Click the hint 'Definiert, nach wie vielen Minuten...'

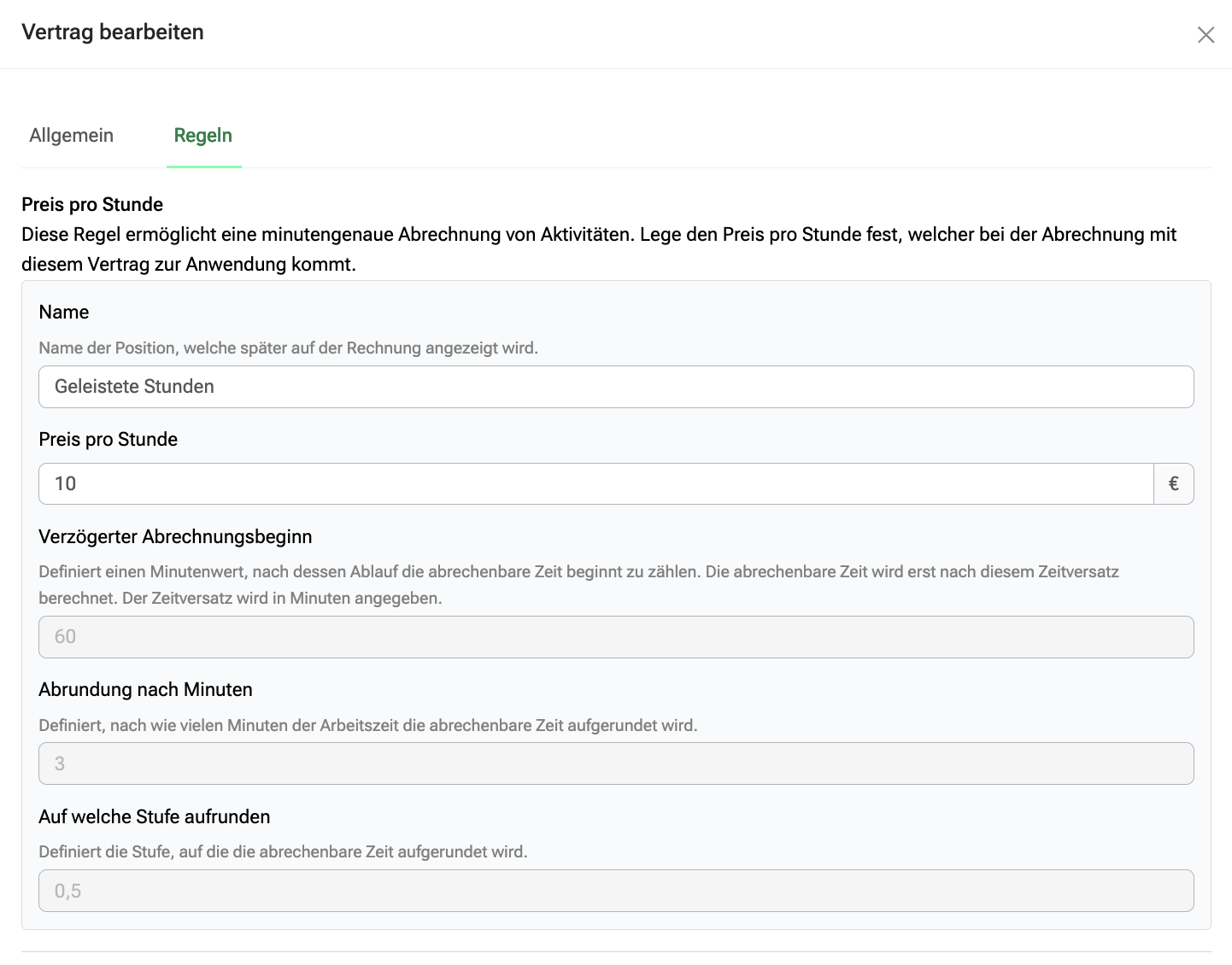[368, 725]
